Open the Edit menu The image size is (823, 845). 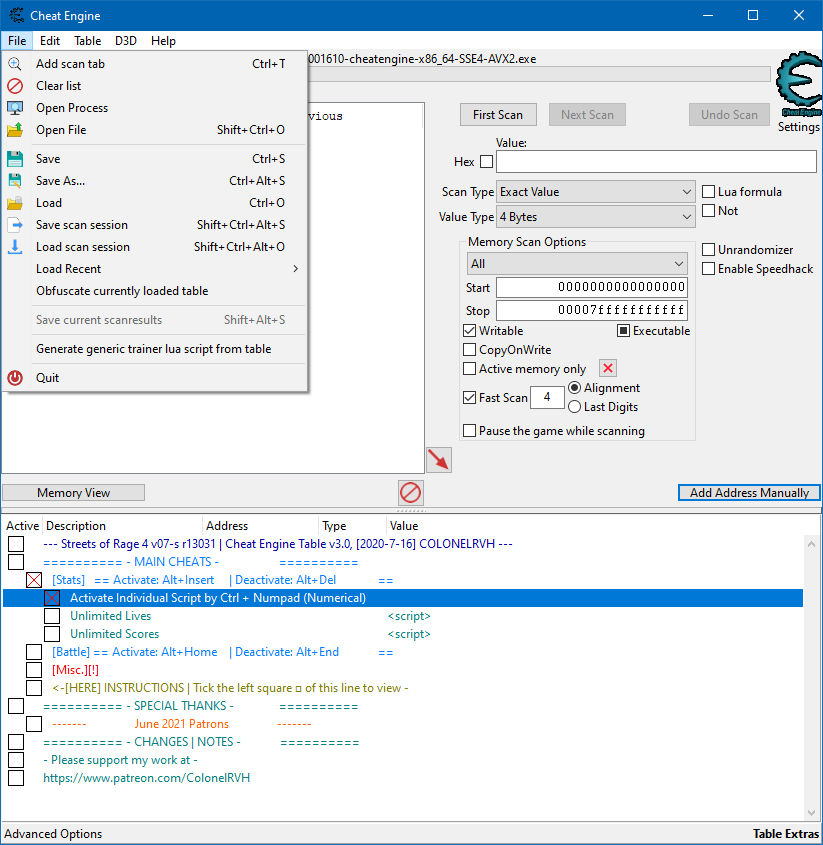pos(50,41)
